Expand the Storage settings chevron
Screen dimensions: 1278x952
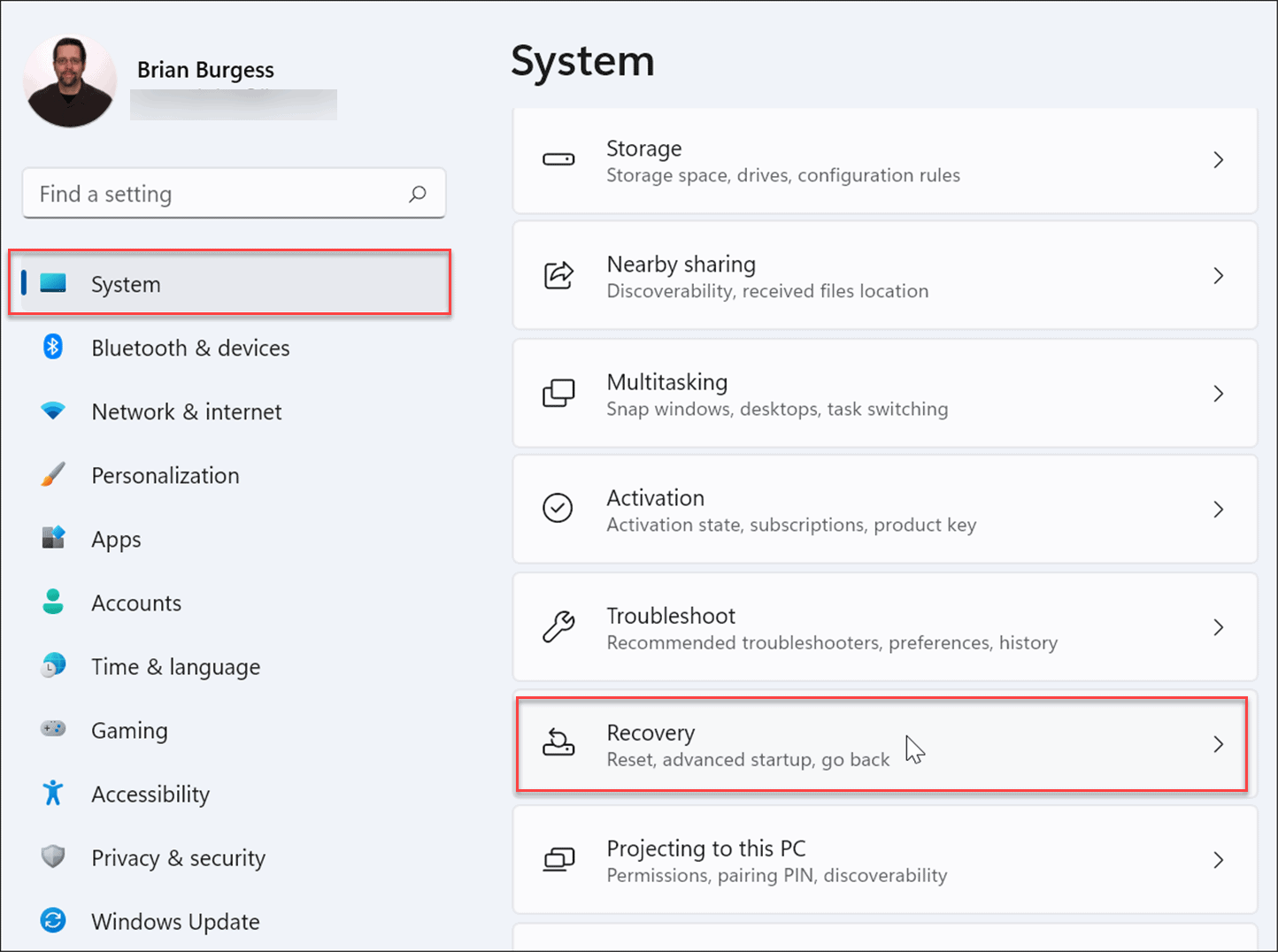1219,160
